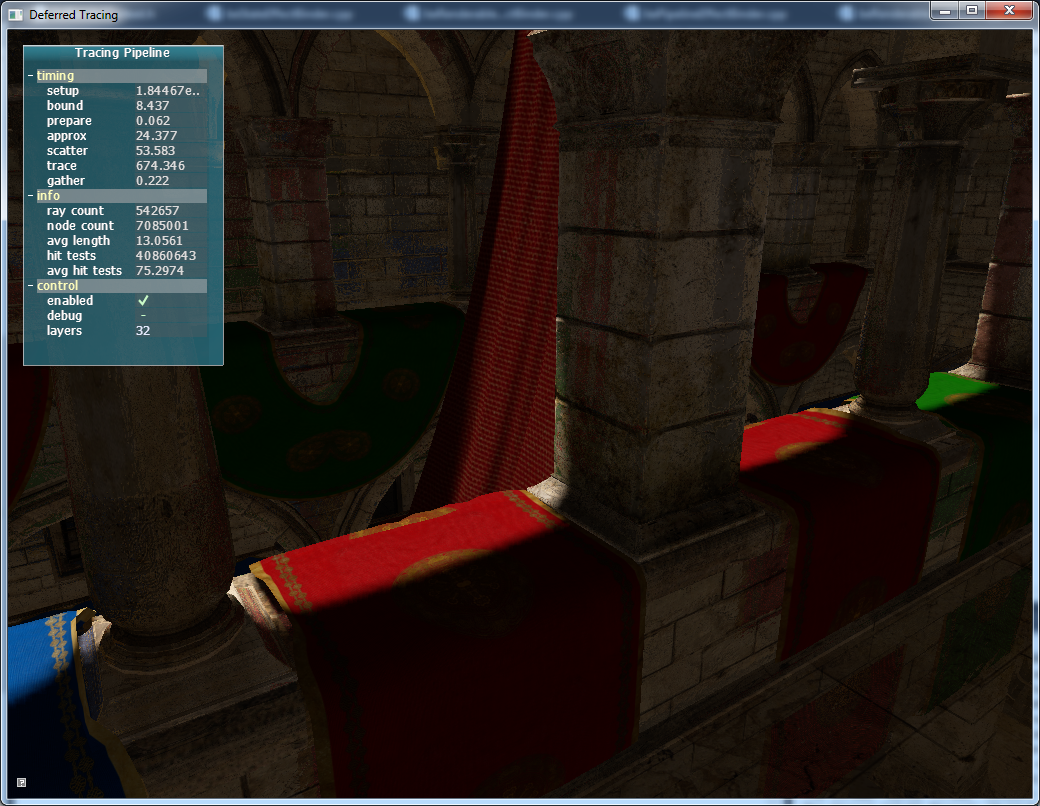This screenshot has height=806, width=1040.
Task: Click the Tracing Pipeline panel title
Action: pos(122,53)
